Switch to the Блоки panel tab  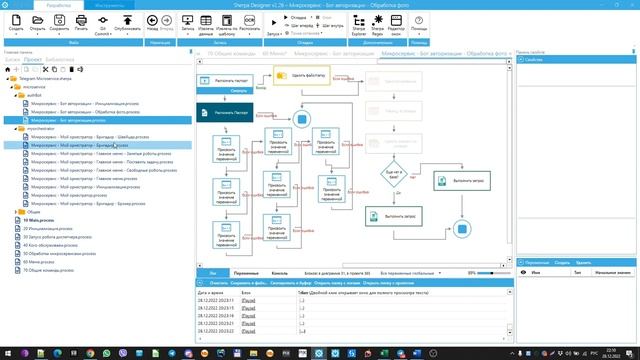pos(12,60)
